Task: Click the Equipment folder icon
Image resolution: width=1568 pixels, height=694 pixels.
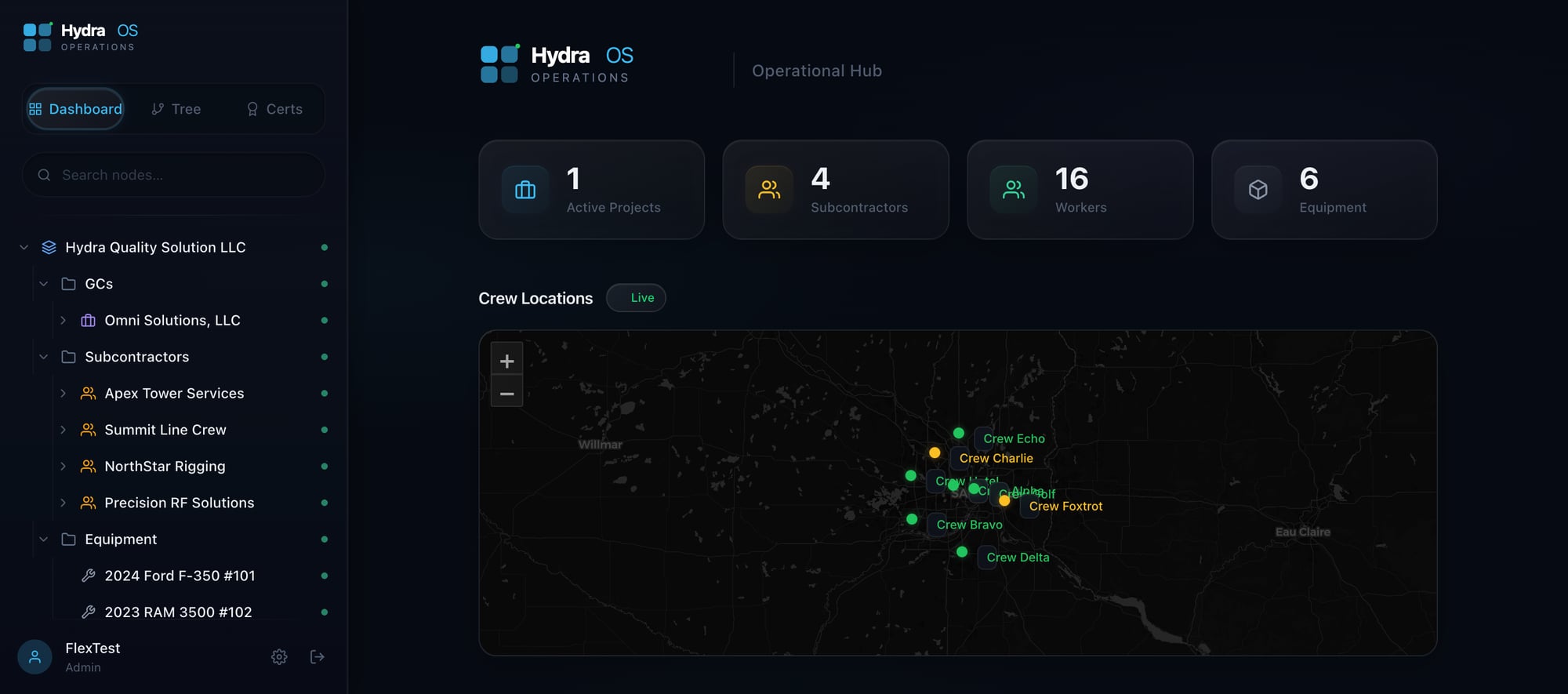Action: tap(68, 540)
